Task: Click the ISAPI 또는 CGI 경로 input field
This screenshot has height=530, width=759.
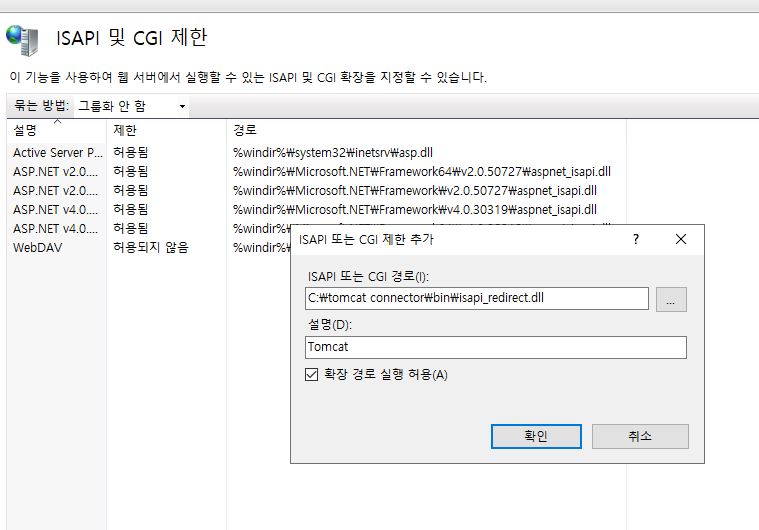Action: coord(477,299)
